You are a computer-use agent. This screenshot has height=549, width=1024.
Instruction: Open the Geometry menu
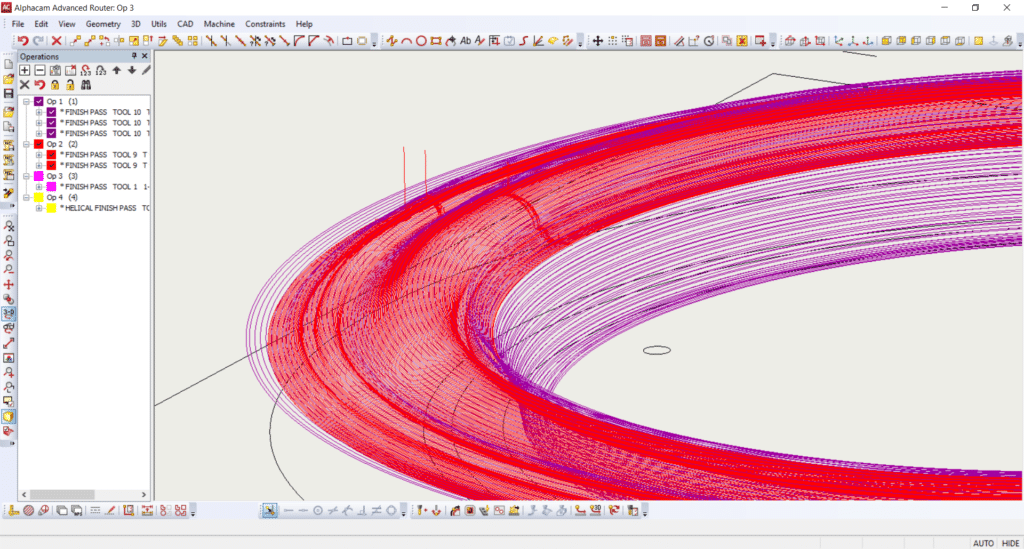[103, 24]
